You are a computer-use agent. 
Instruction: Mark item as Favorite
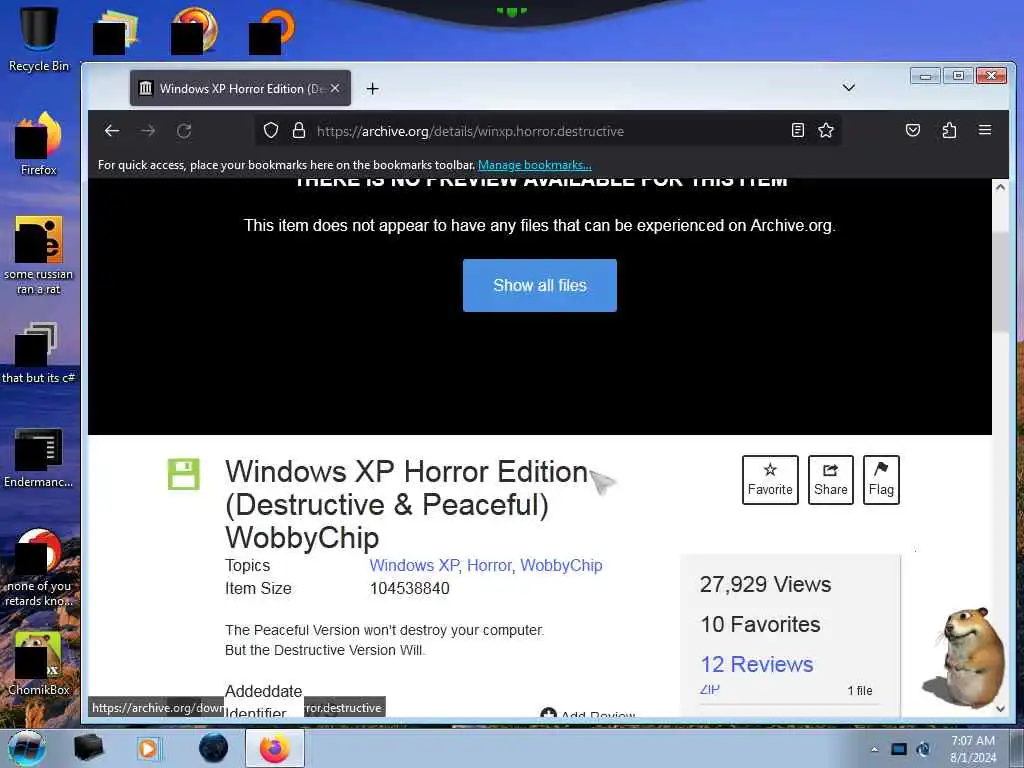770,480
